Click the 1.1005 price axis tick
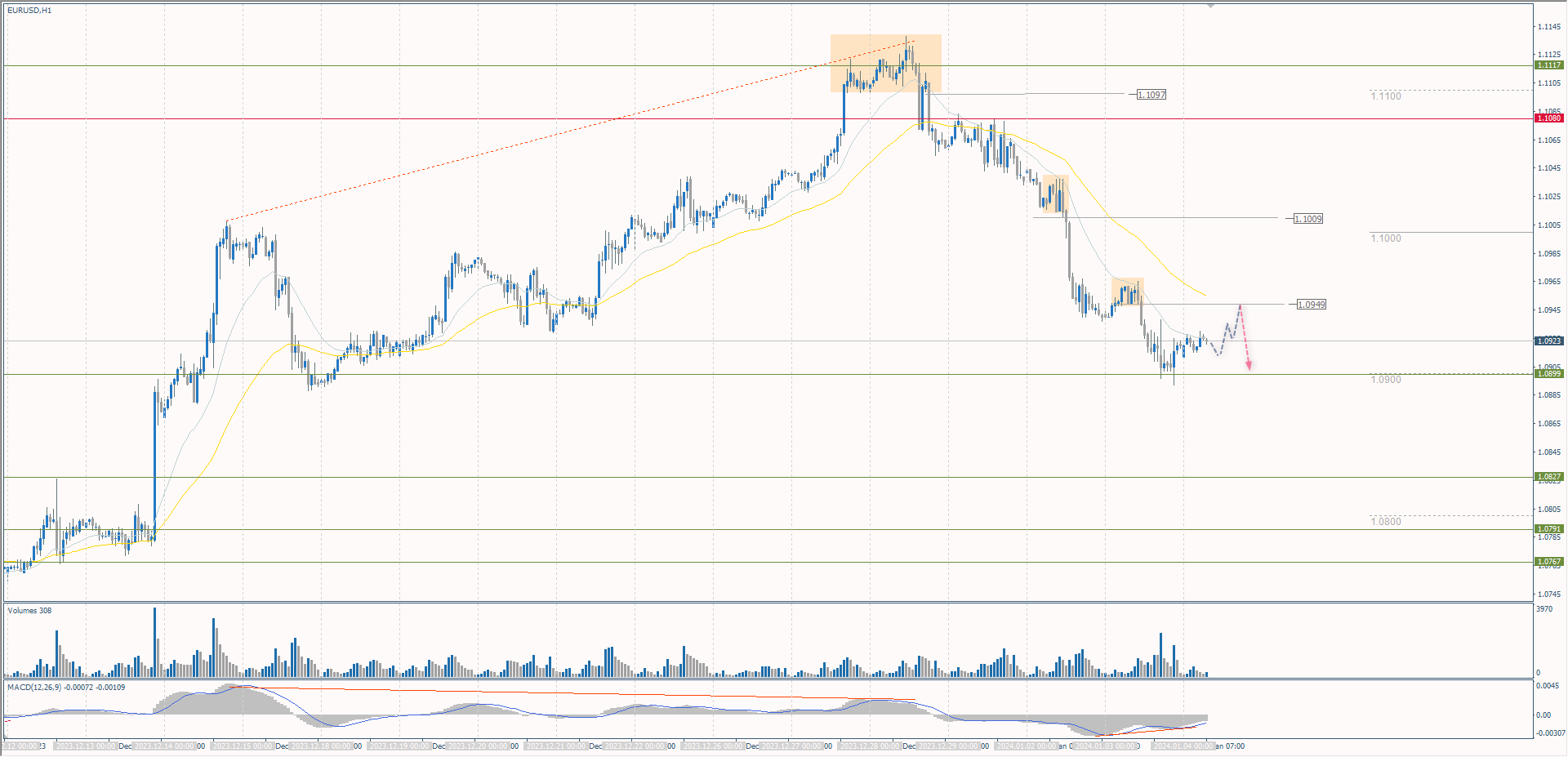The image size is (1568, 757). (1549, 225)
